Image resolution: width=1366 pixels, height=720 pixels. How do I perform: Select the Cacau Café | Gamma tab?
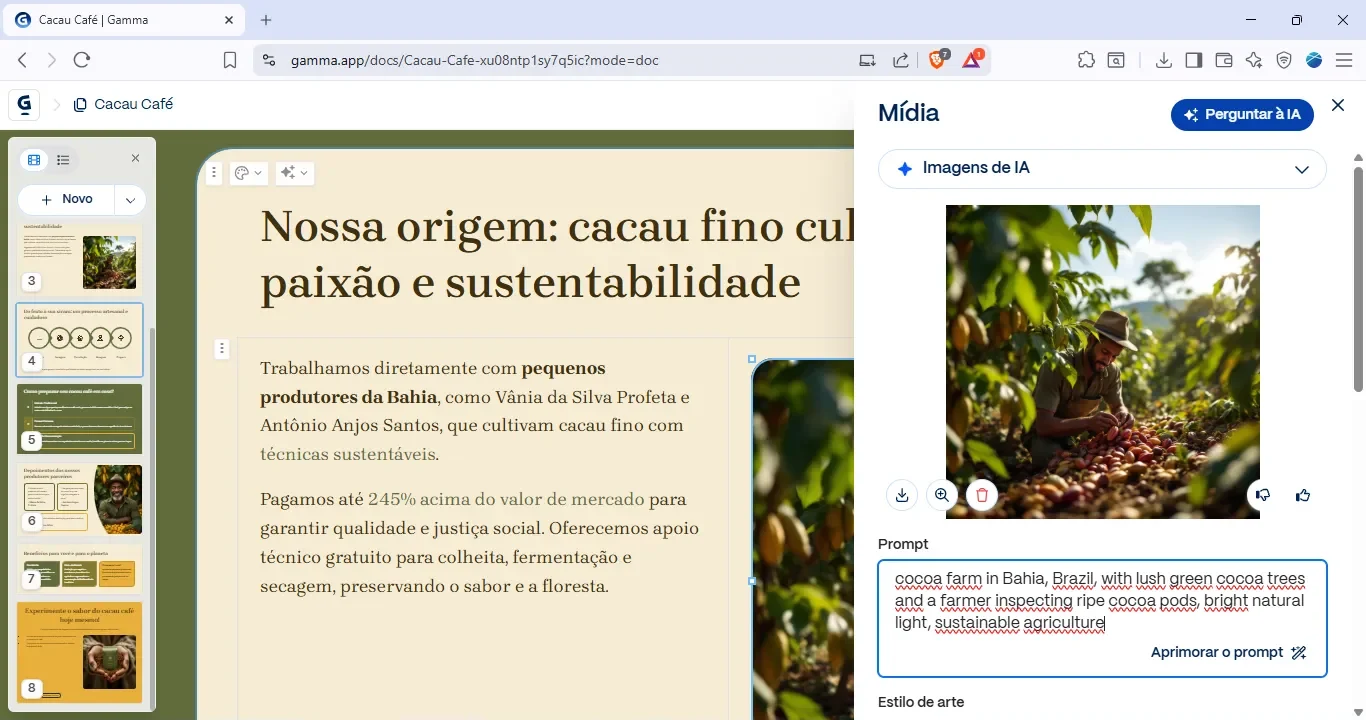pyautogui.click(x=126, y=20)
